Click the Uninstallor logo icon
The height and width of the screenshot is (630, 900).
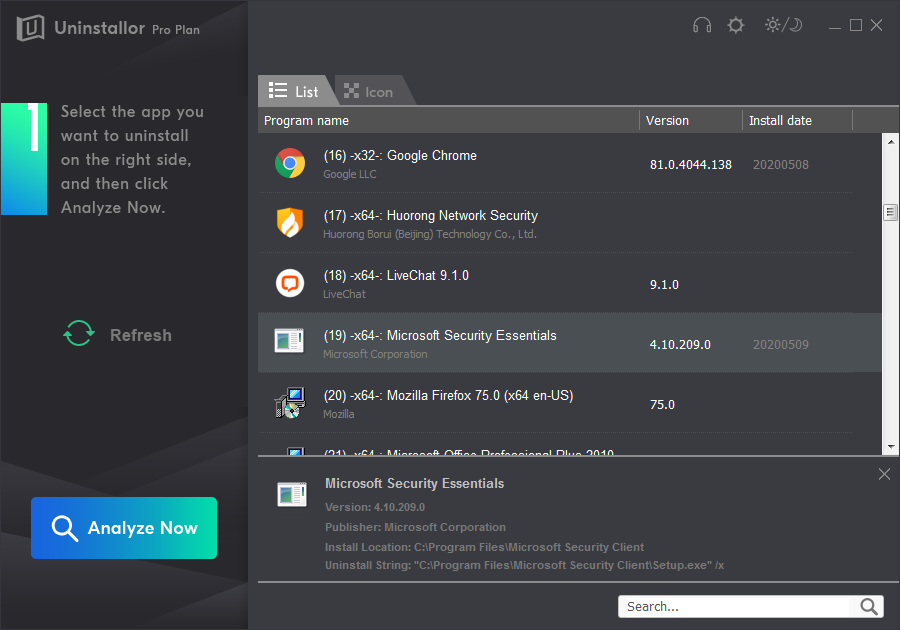pyautogui.click(x=30, y=28)
